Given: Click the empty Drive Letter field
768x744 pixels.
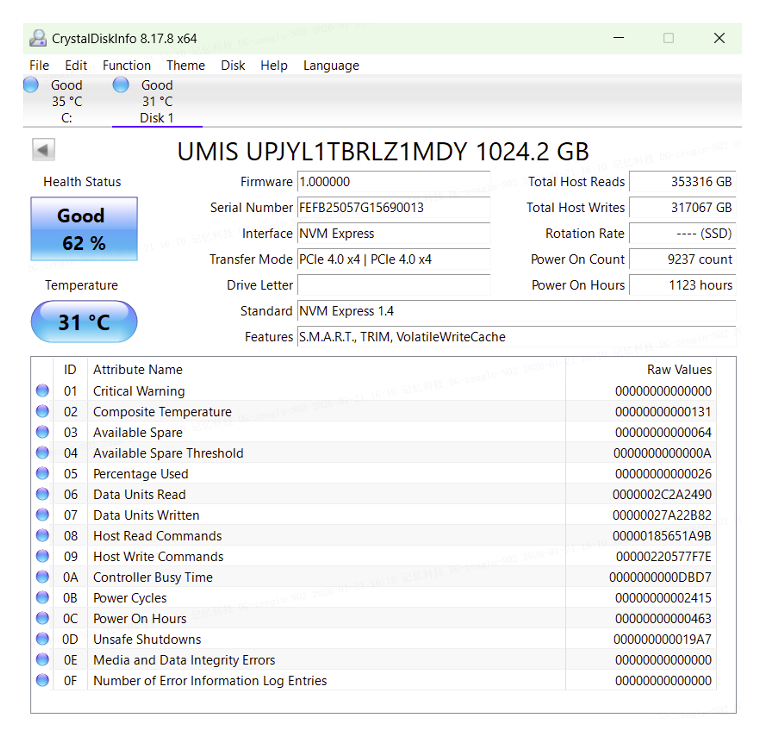Looking at the screenshot, I should pos(393,285).
